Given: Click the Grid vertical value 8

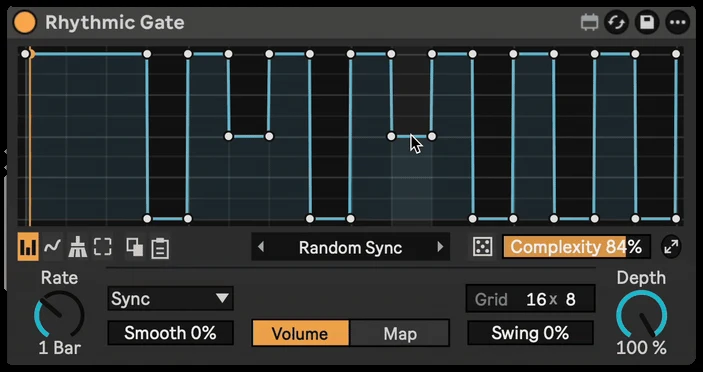Looking at the screenshot, I should click(570, 299).
